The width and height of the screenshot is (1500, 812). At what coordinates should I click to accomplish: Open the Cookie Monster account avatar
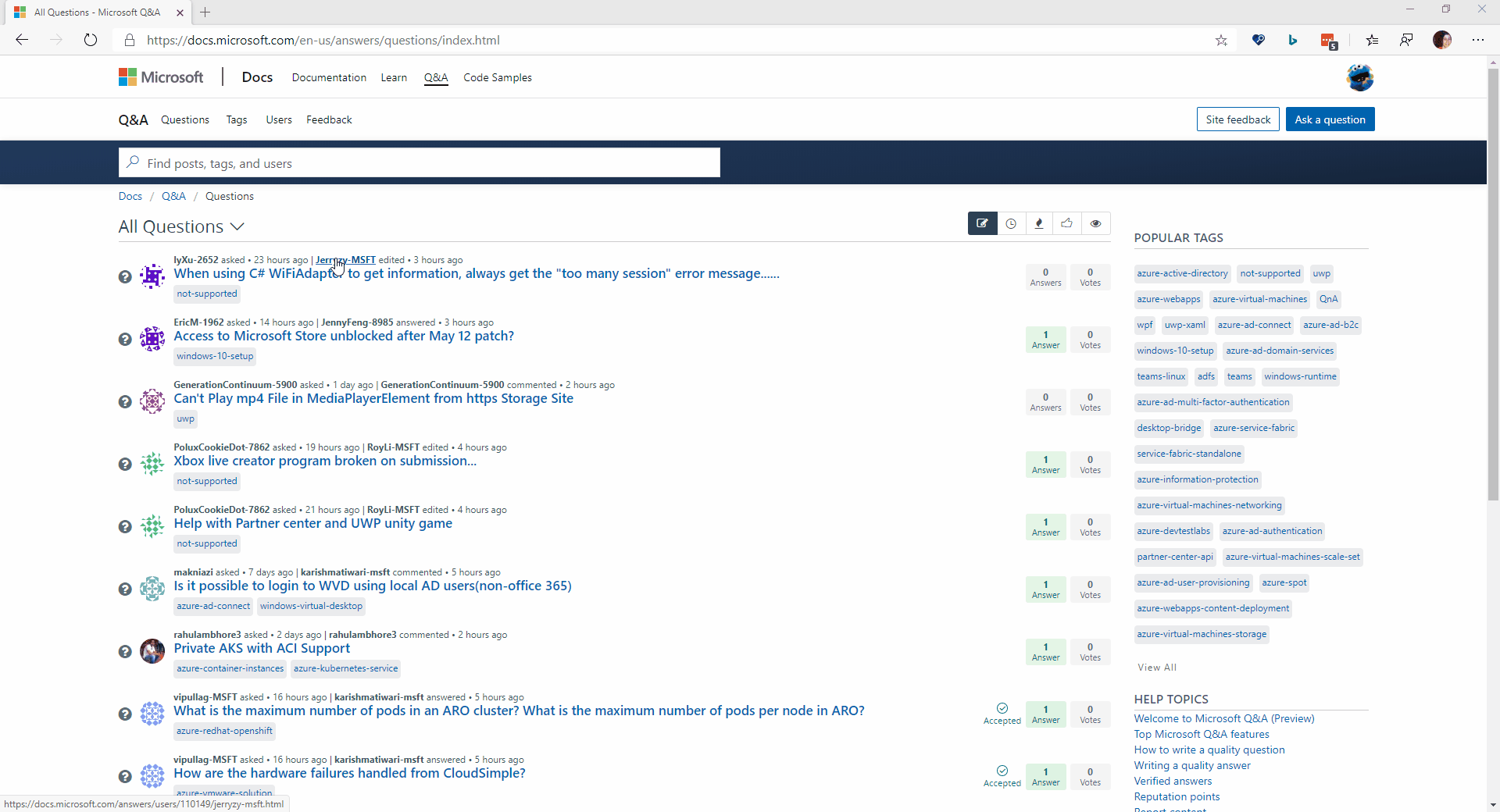coord(1360,77)
